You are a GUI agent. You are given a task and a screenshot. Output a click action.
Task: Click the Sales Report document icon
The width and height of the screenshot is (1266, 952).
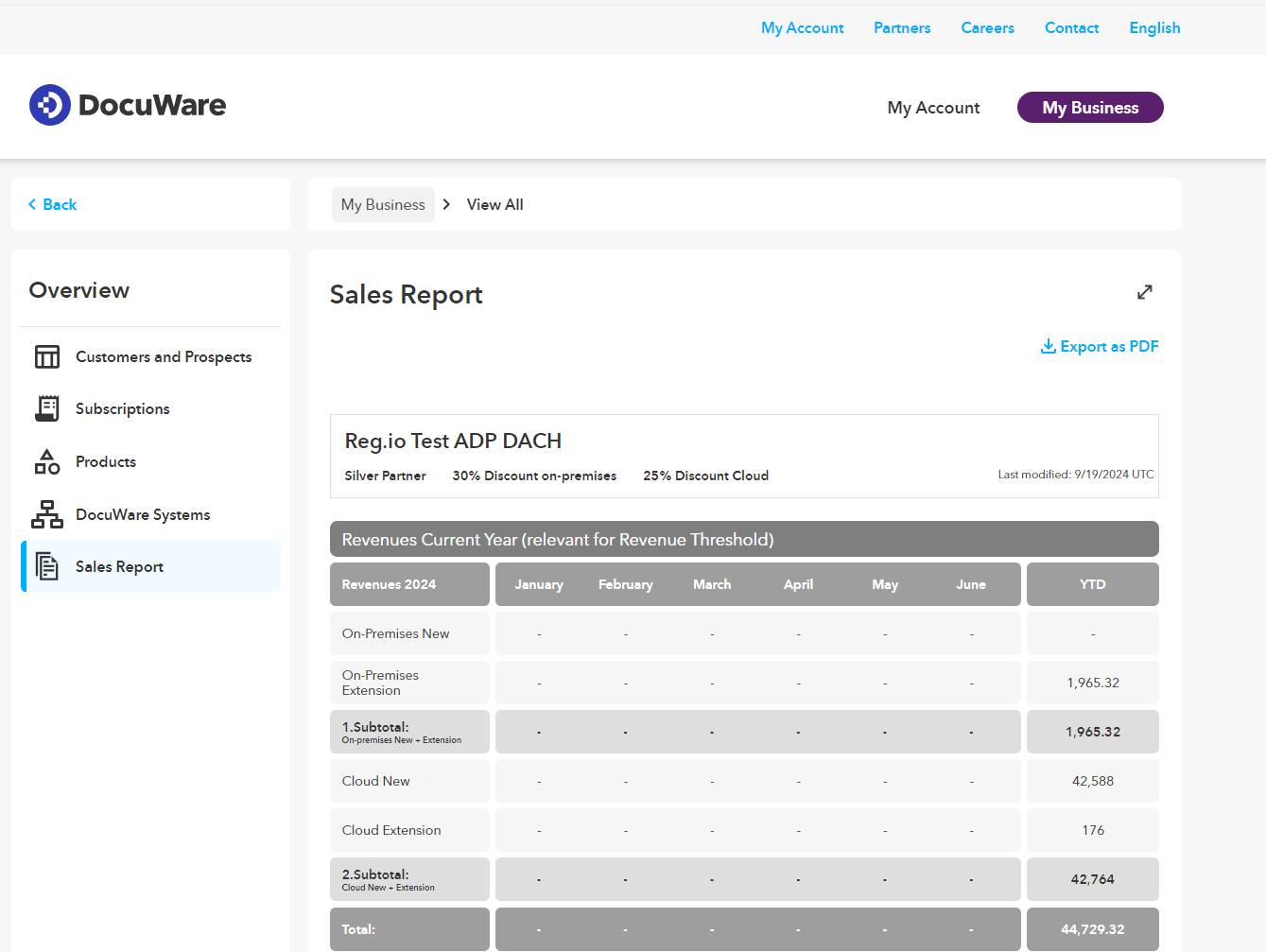point(47,566)
